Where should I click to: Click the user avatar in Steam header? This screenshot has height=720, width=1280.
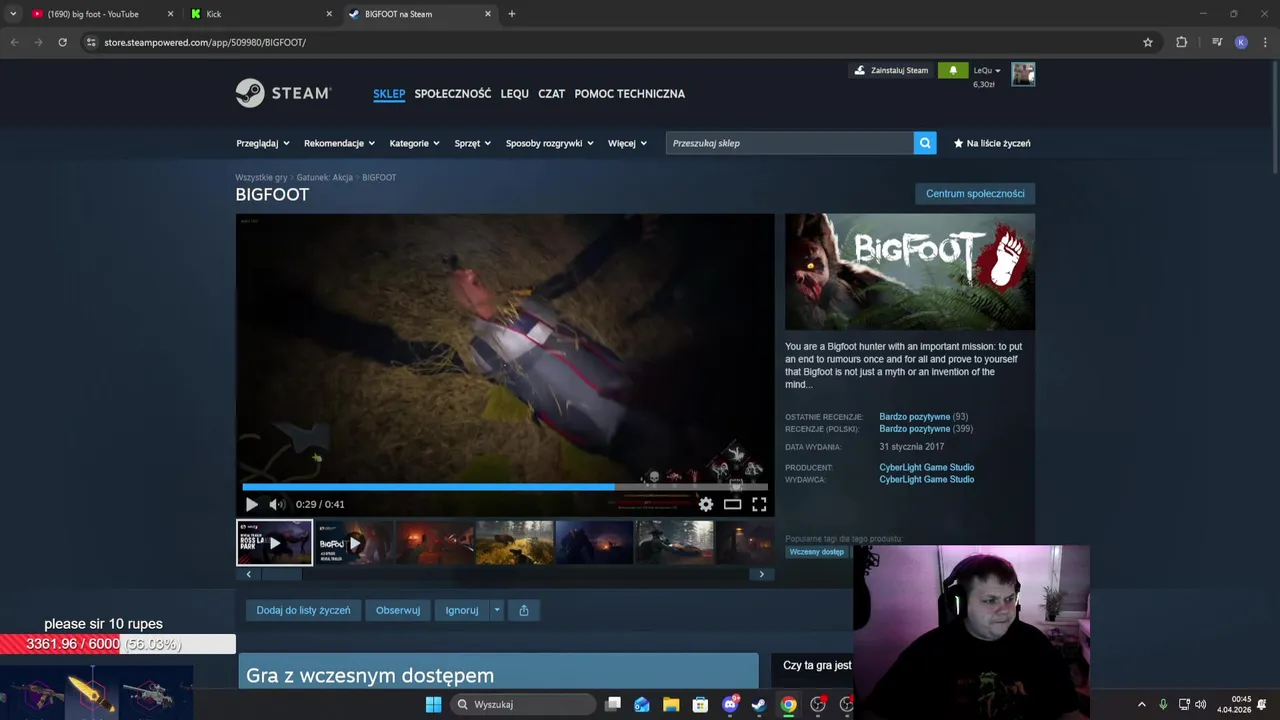coord(1023,74)
